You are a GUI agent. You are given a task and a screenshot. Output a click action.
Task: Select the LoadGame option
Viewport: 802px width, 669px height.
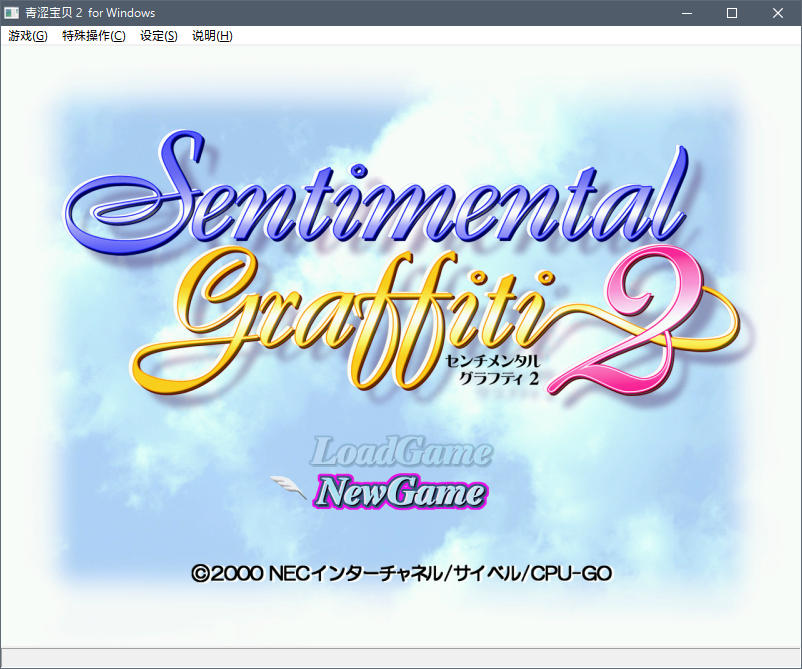coord(400,452)
